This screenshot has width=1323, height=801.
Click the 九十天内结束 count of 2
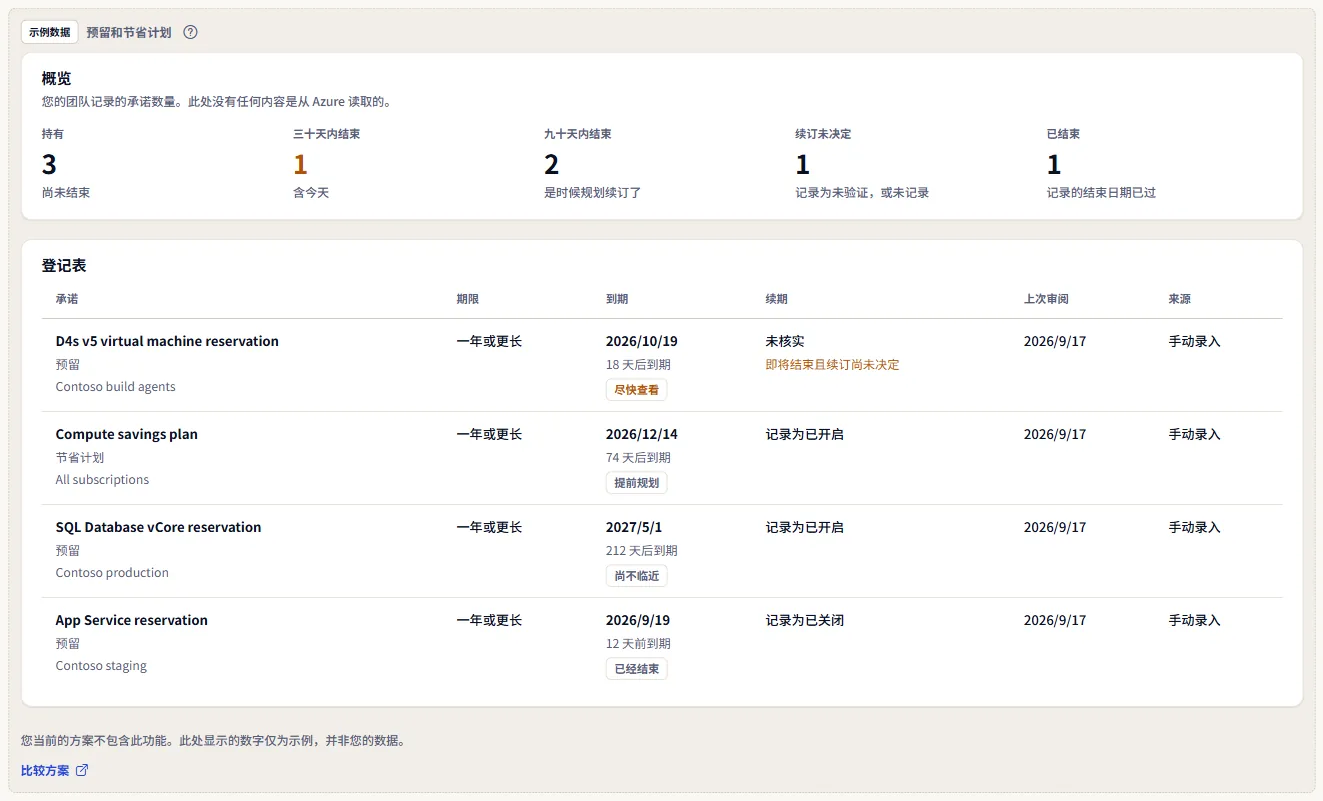coord(551,164)
